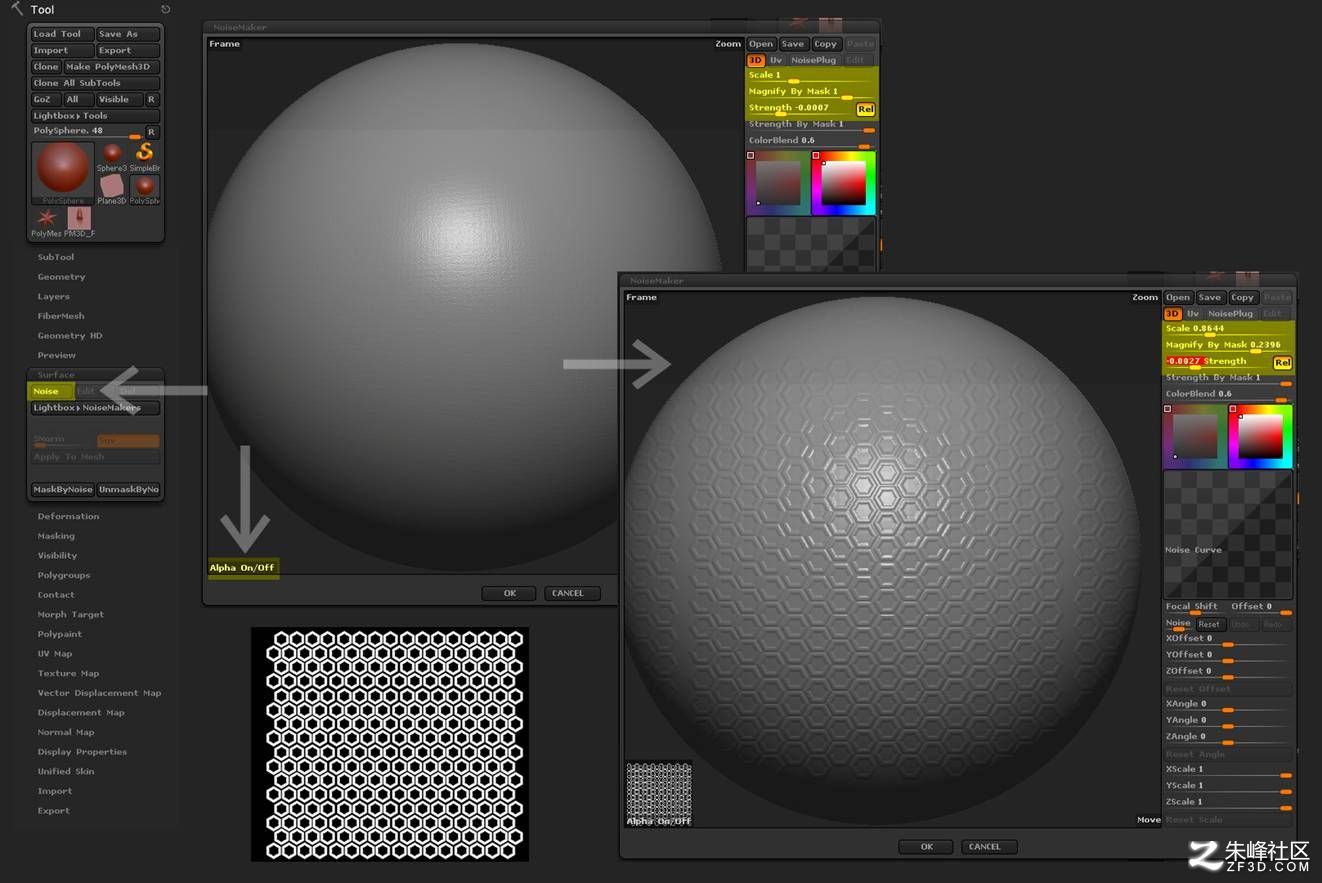Click the R button beside PolySphere slider
This screenshot has width=1322, height=883.
click(152, 132)
